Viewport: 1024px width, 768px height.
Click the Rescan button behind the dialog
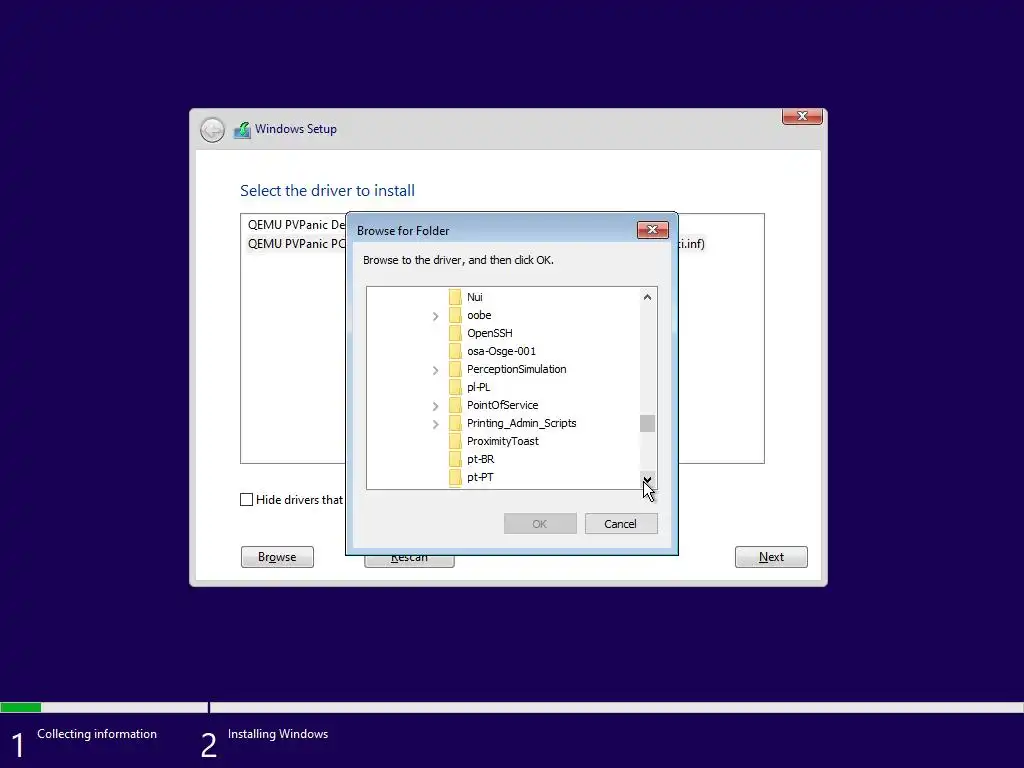pyautogui.click(x=409, y=560)
